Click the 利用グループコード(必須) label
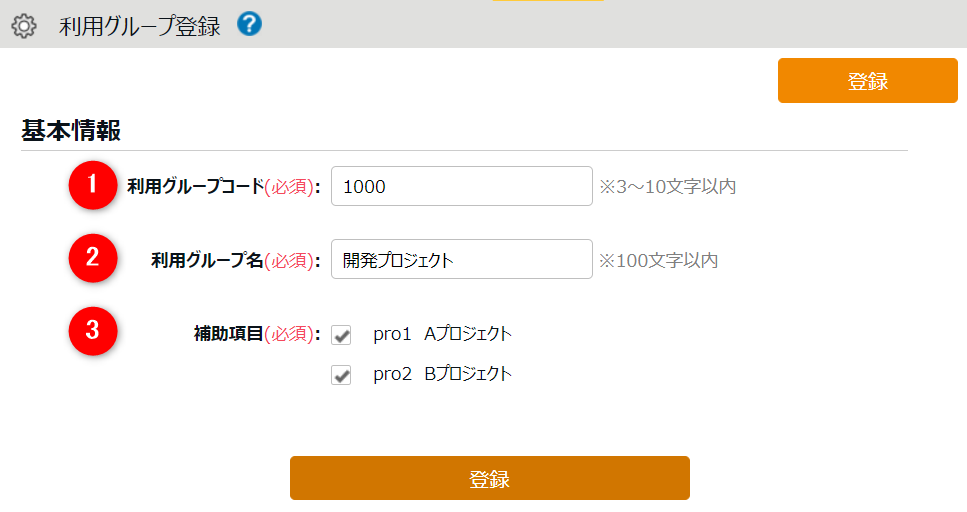Viewport: 967px width, 512px height. (x=223, y=186)
